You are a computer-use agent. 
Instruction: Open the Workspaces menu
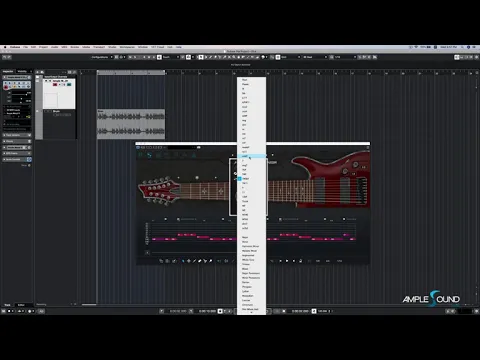pyautogui.click(x=127, y=47)
